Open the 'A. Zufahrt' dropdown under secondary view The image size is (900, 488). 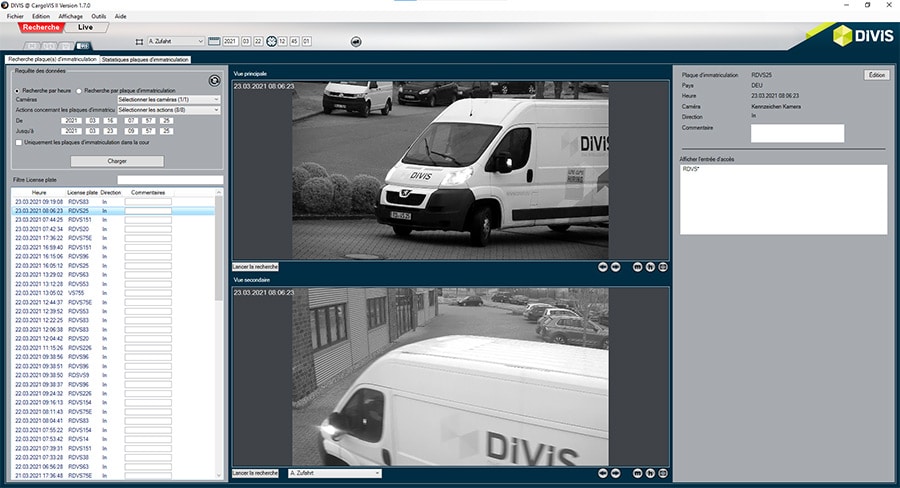pos(335,473)
